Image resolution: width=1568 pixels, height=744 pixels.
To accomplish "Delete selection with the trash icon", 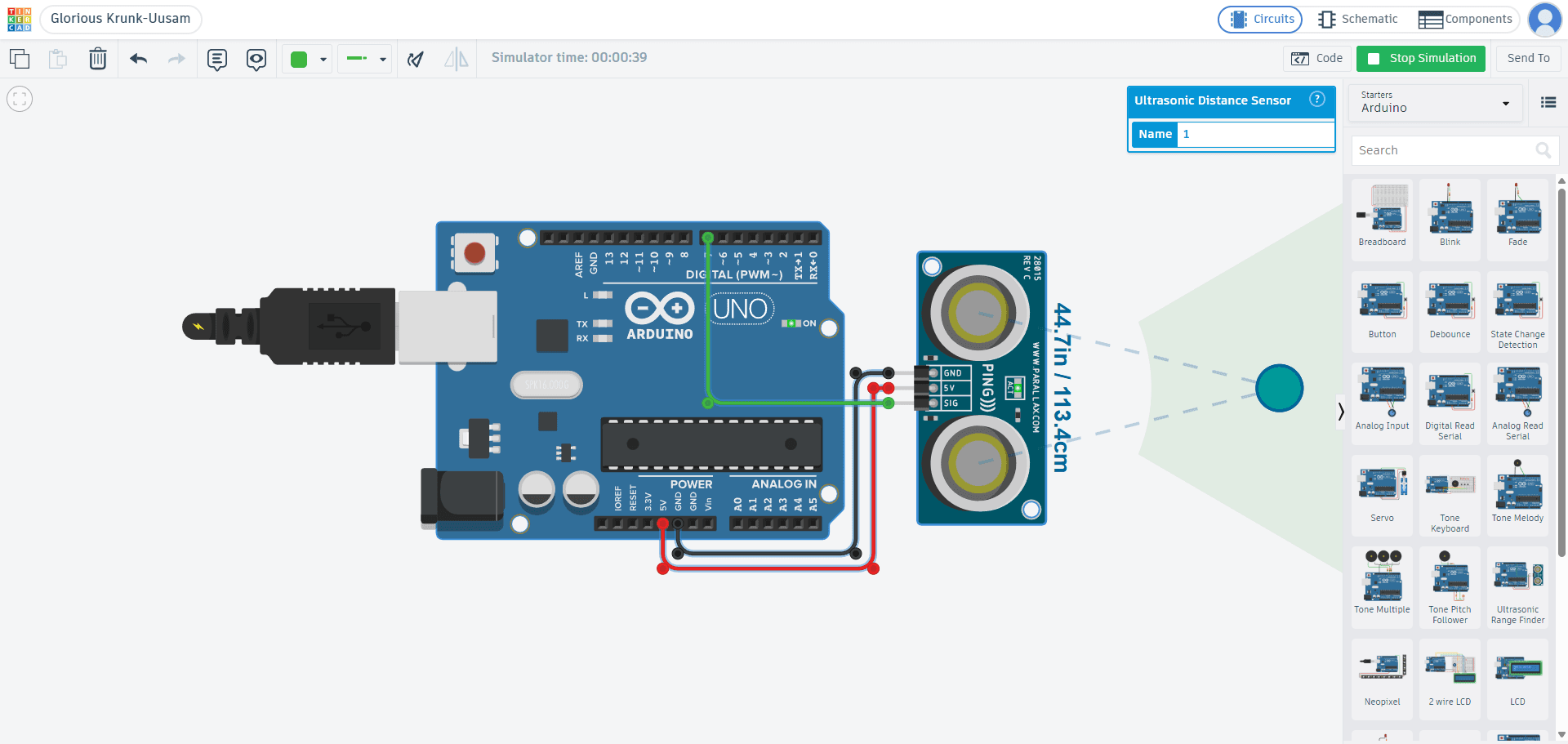I will pyautogui.click(x=98, y=59).
